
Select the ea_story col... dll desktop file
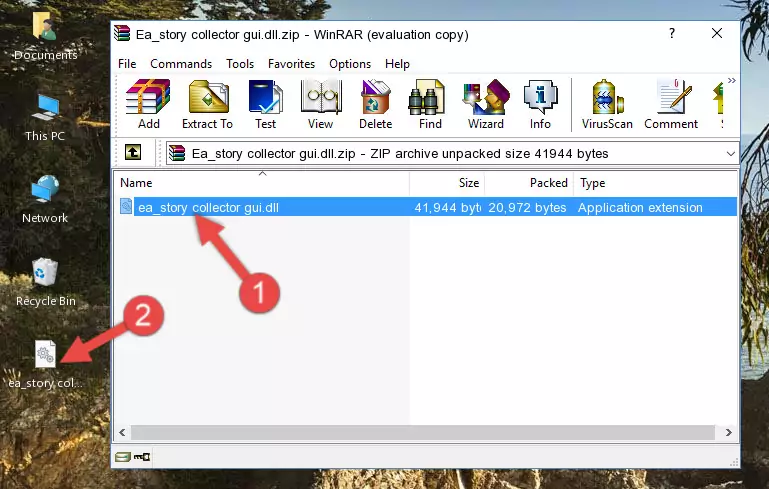45,364
